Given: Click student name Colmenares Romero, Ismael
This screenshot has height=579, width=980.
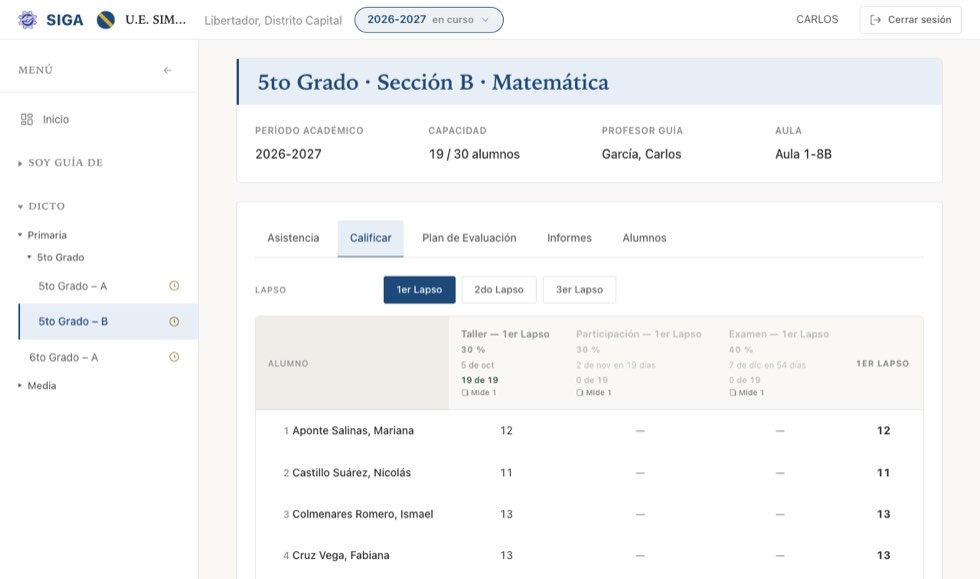Looking at the screenshot, I should click(362, 515).
